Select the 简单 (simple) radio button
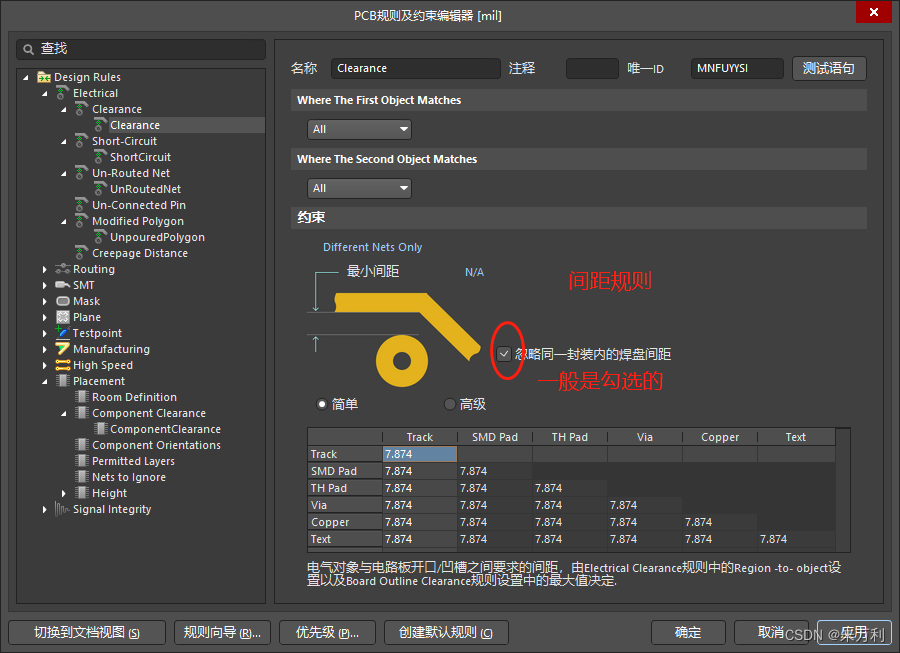Image resolution: width=900 pixels, height=653 pixels. click(x=322, y=404)
